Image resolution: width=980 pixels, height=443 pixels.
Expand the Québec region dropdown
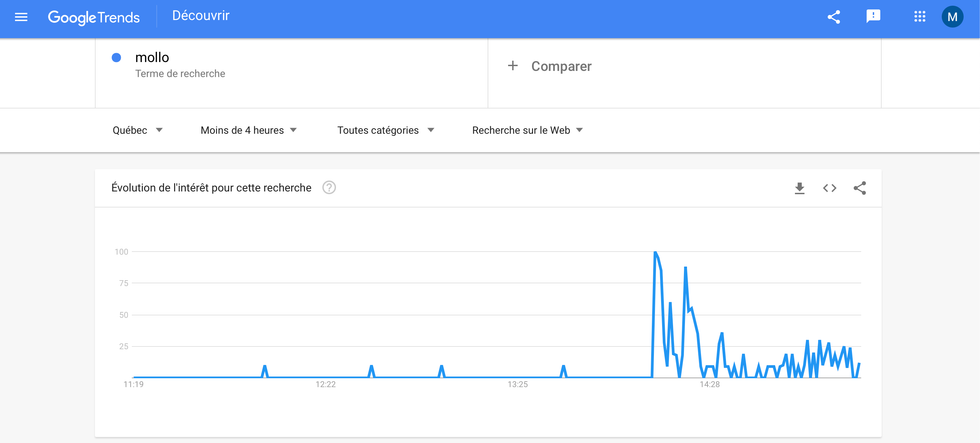pyautogui.click(x=137, y=130)
